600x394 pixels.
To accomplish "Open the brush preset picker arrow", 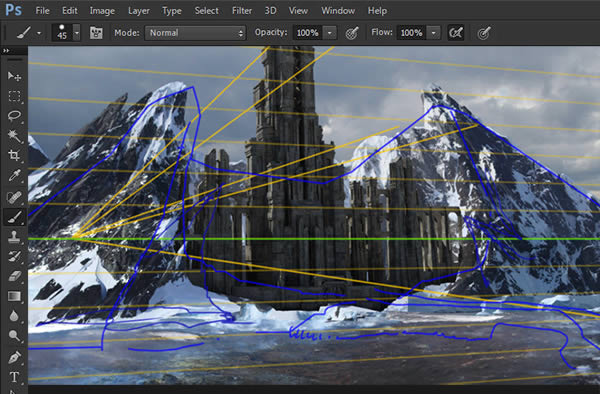I will click(x=77, y=33).
